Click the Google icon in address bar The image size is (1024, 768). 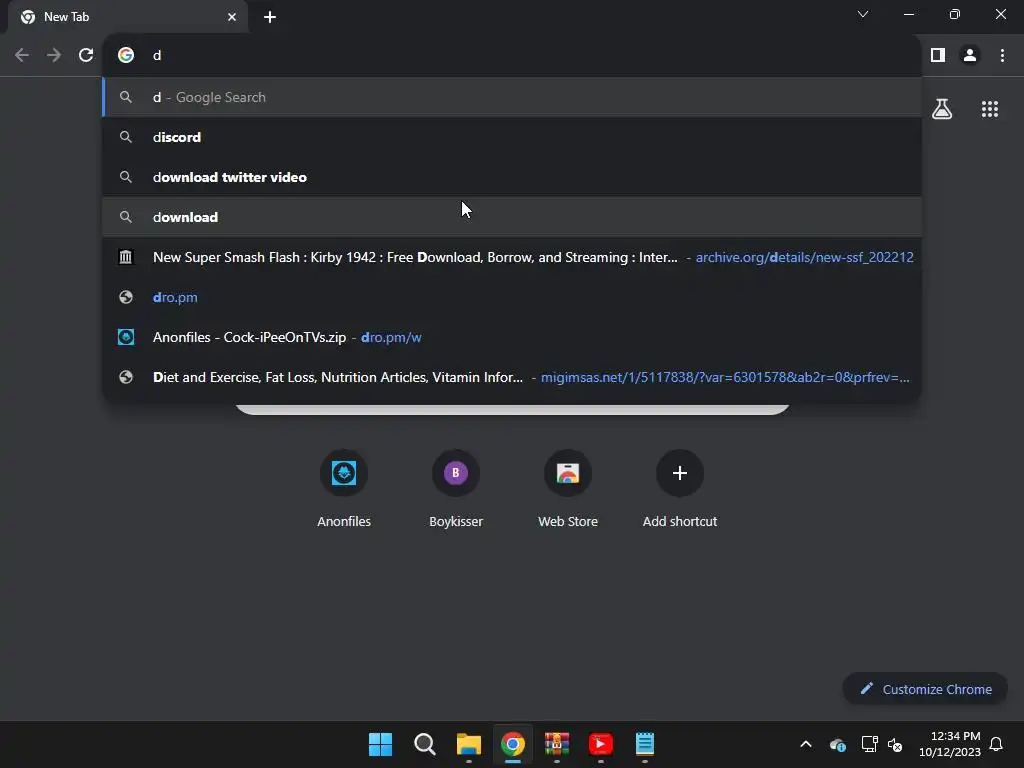pos(126,55)
